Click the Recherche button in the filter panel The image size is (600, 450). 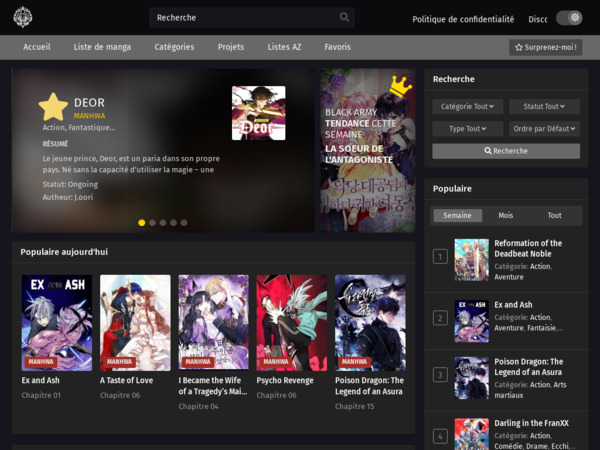(x=506, y=151)
